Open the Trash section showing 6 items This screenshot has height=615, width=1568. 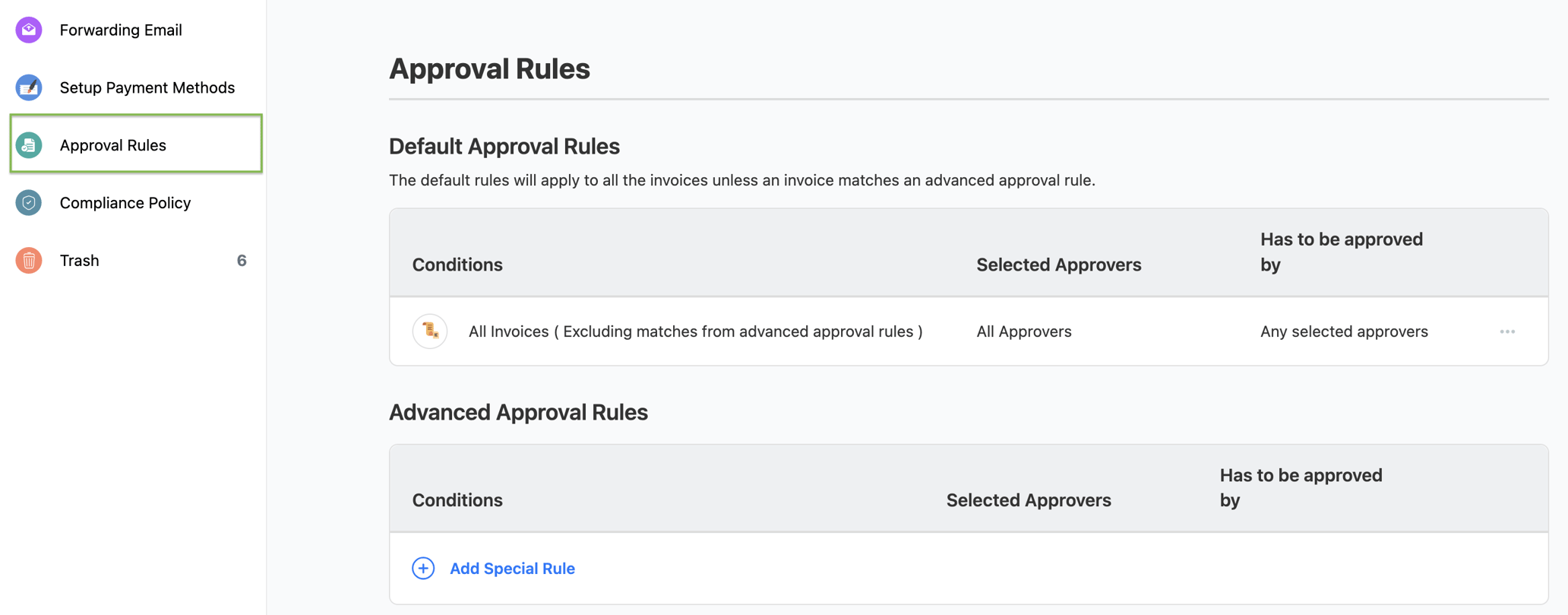pyautogui.click(x=78, y=260)
